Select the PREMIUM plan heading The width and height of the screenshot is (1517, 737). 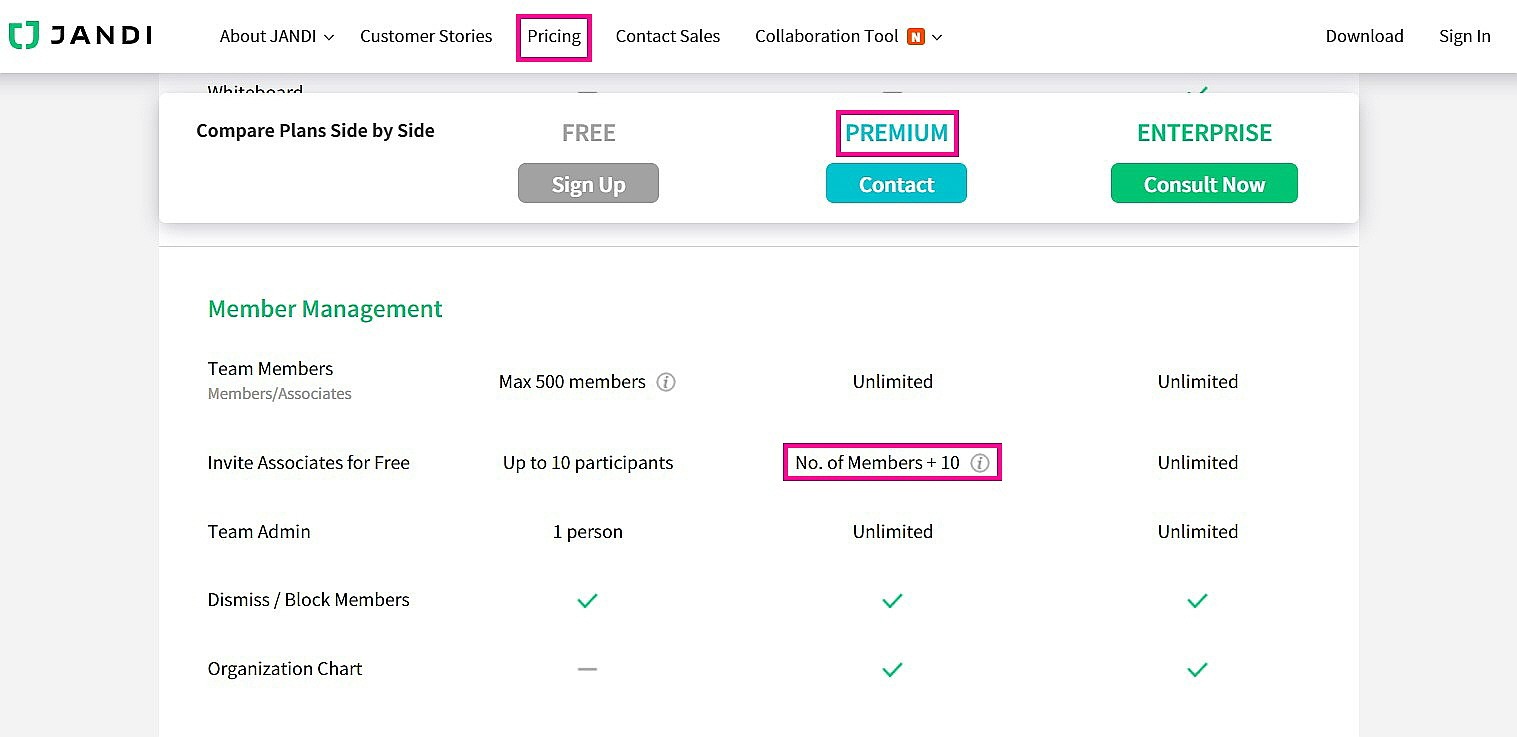pos(896,133)
